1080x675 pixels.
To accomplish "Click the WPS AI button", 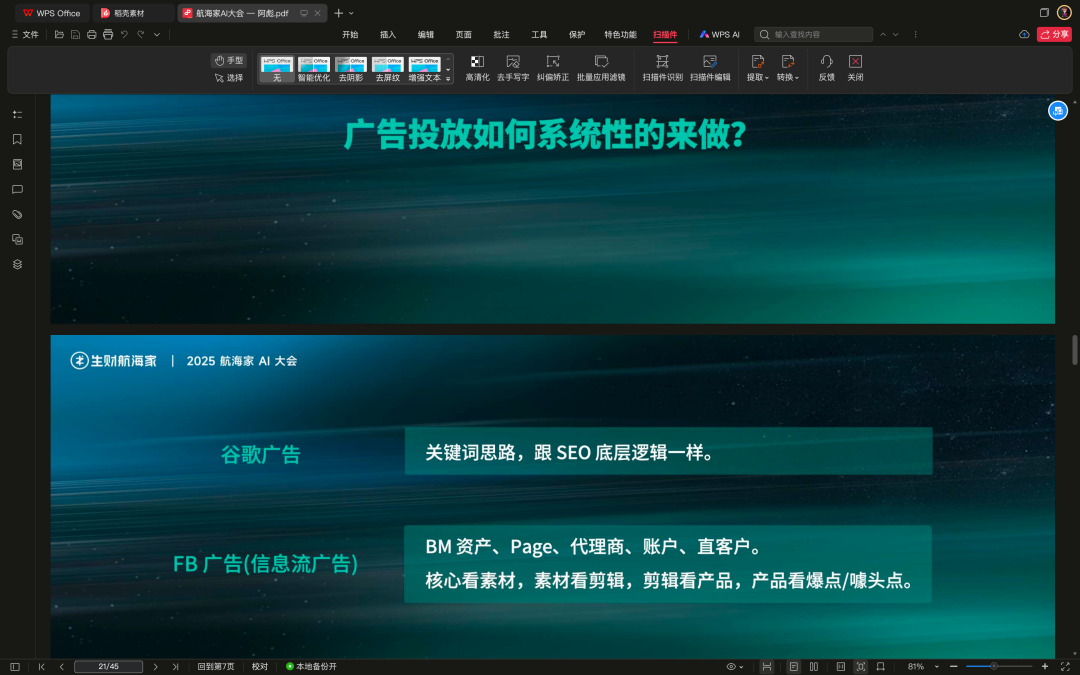I will [x=720, y=34].
